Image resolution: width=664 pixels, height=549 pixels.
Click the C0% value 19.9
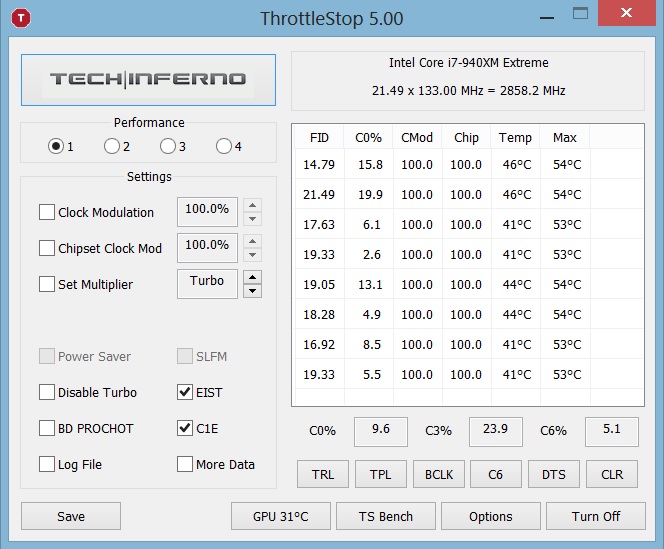coord(371,194)
